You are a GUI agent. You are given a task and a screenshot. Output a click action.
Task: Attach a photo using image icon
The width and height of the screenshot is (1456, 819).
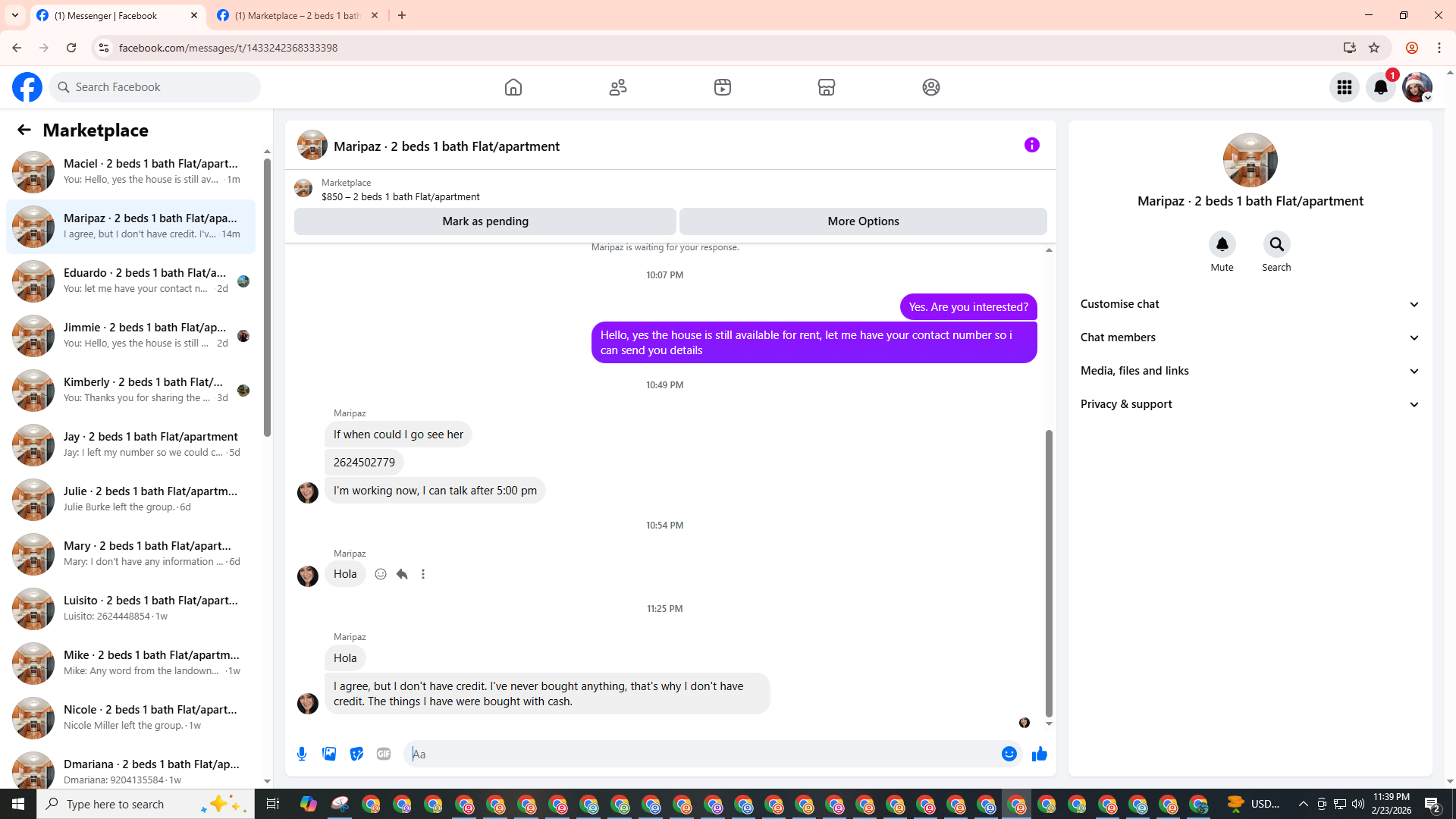click(329, 754)
